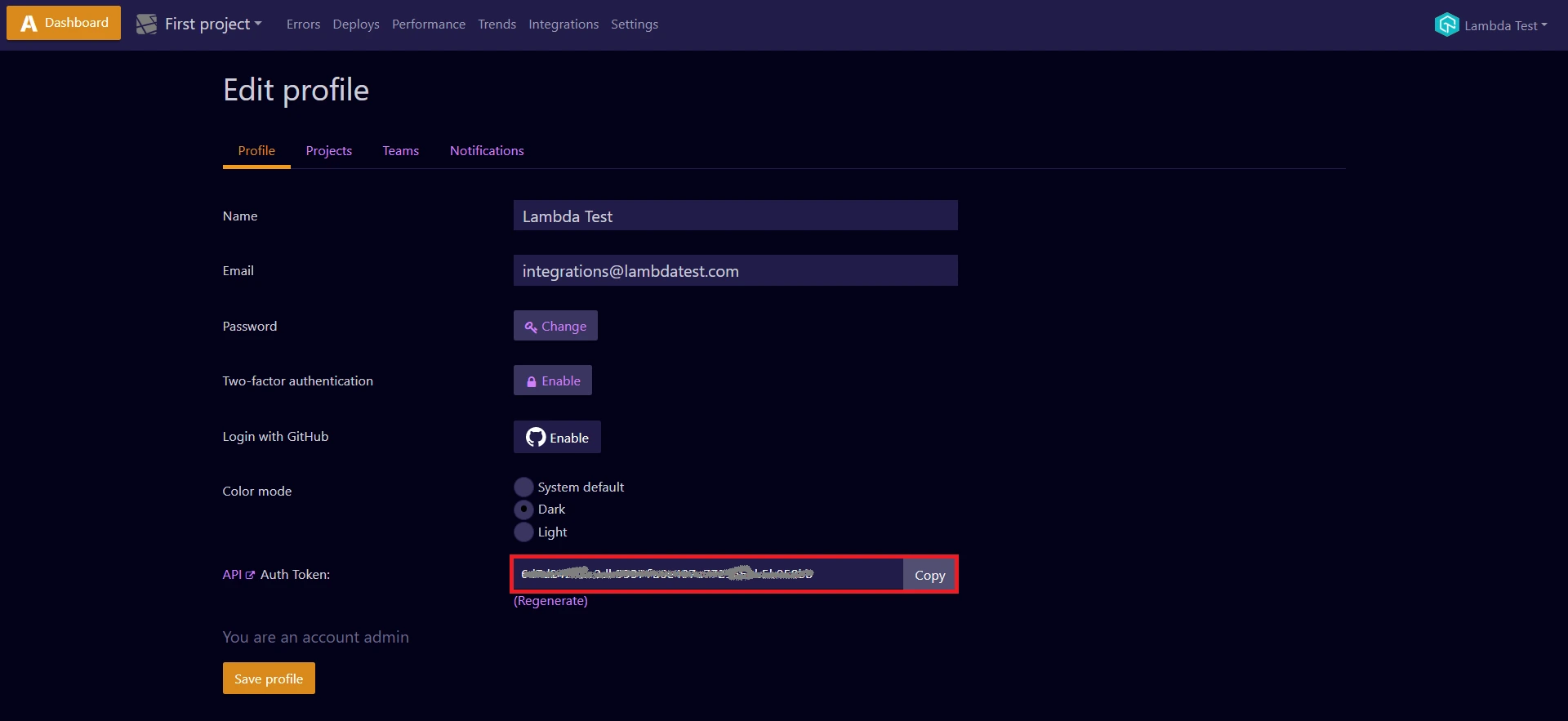Click the Regenerate token link
This screenshot has width=1568, height=721.
coord(550,601)
